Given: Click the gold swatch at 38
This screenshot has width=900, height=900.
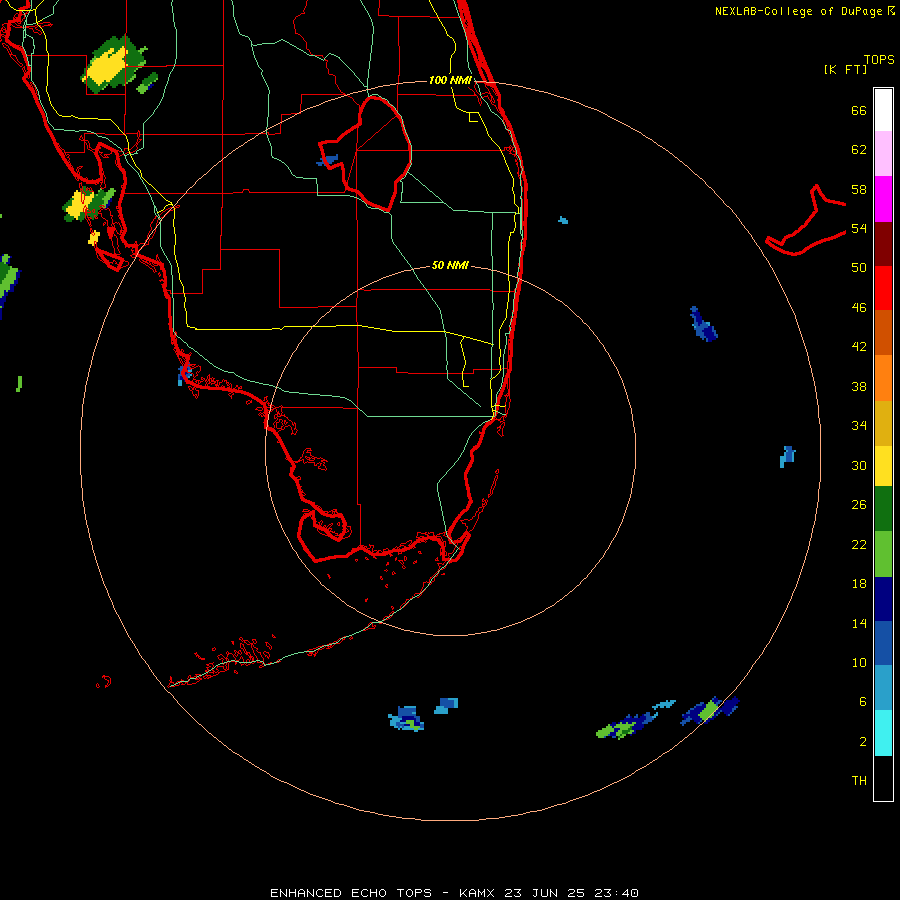Looking at the screenshot, I should coord(883,423).
